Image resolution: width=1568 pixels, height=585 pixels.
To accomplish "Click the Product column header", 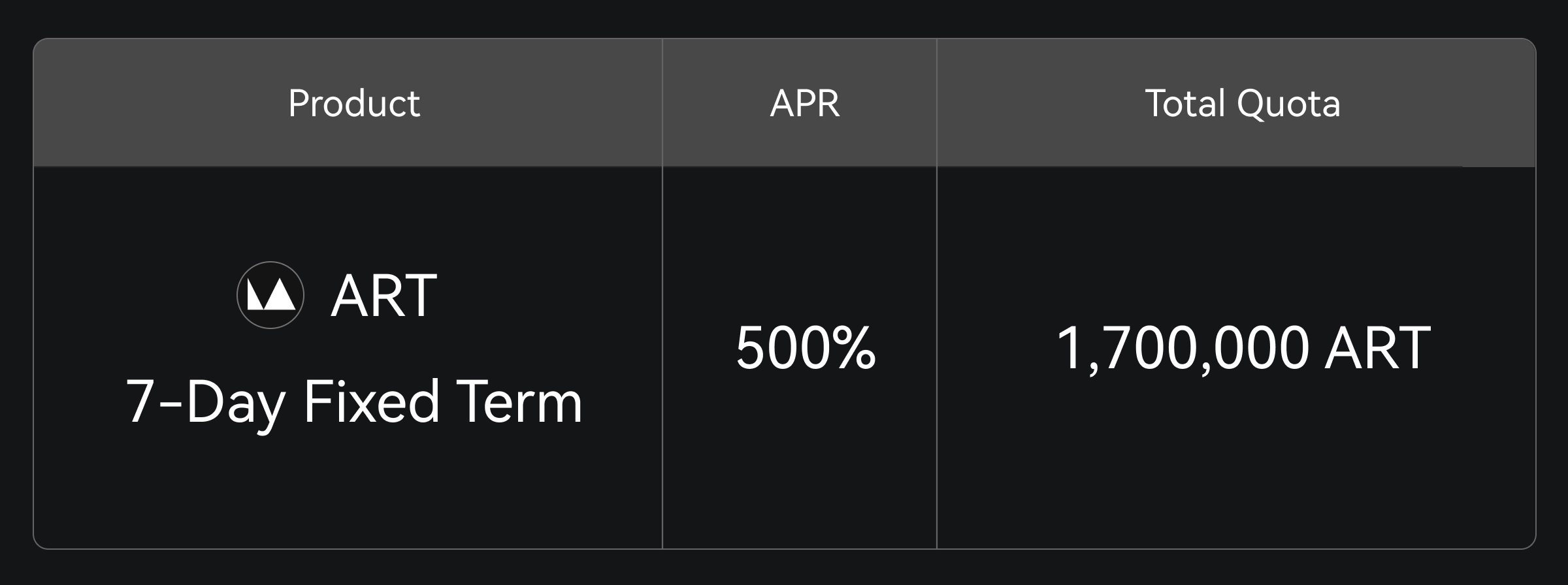I will (354, 103).
